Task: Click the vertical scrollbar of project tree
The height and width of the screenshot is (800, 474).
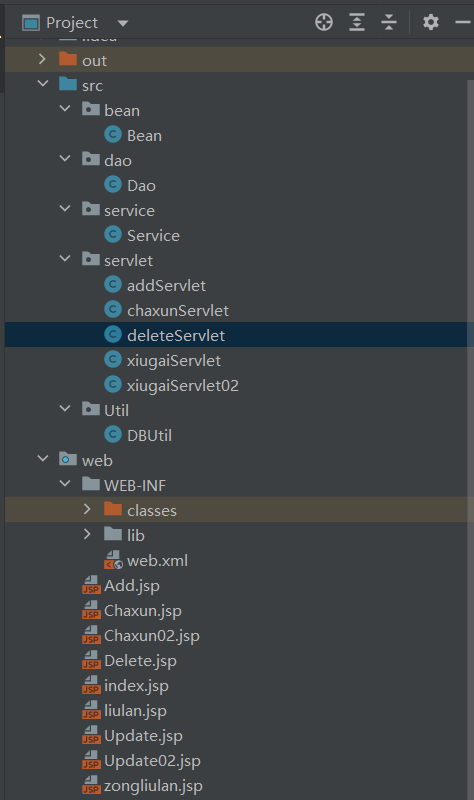Action: pyautogui.click(x=470, y=439)
